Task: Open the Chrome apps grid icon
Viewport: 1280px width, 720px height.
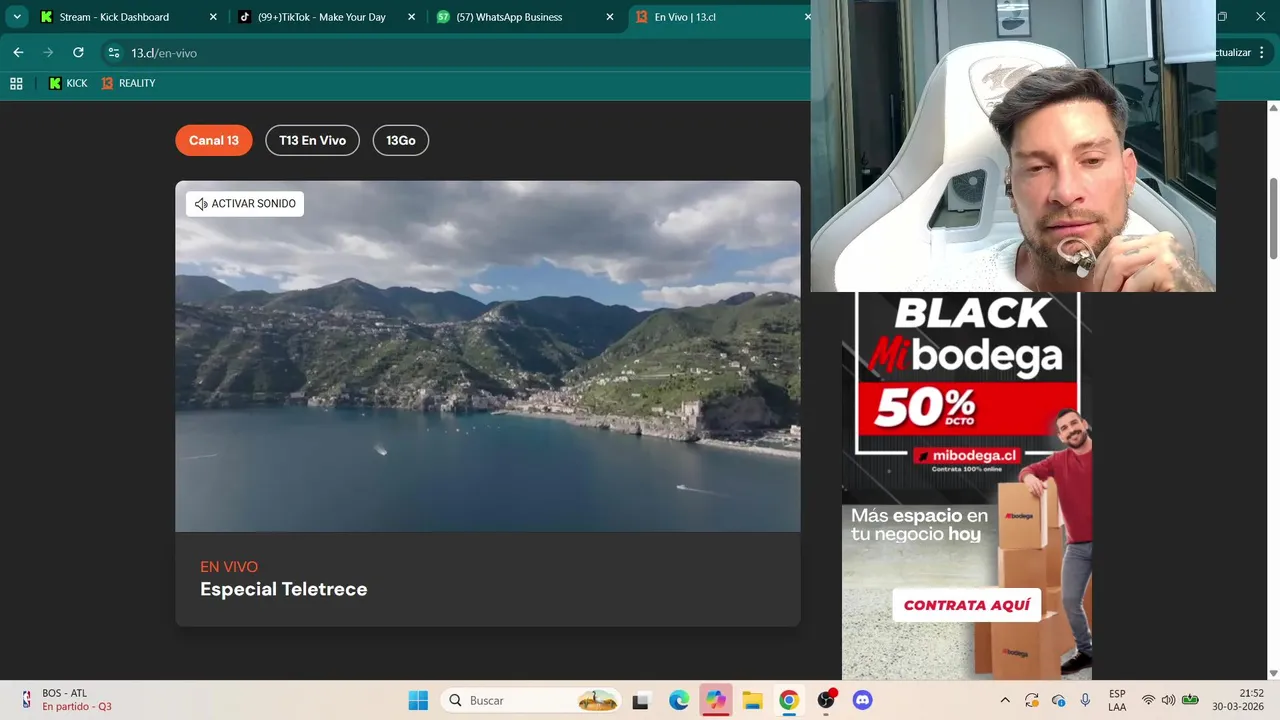Action: pyautogui.click(x=16, y=84)
